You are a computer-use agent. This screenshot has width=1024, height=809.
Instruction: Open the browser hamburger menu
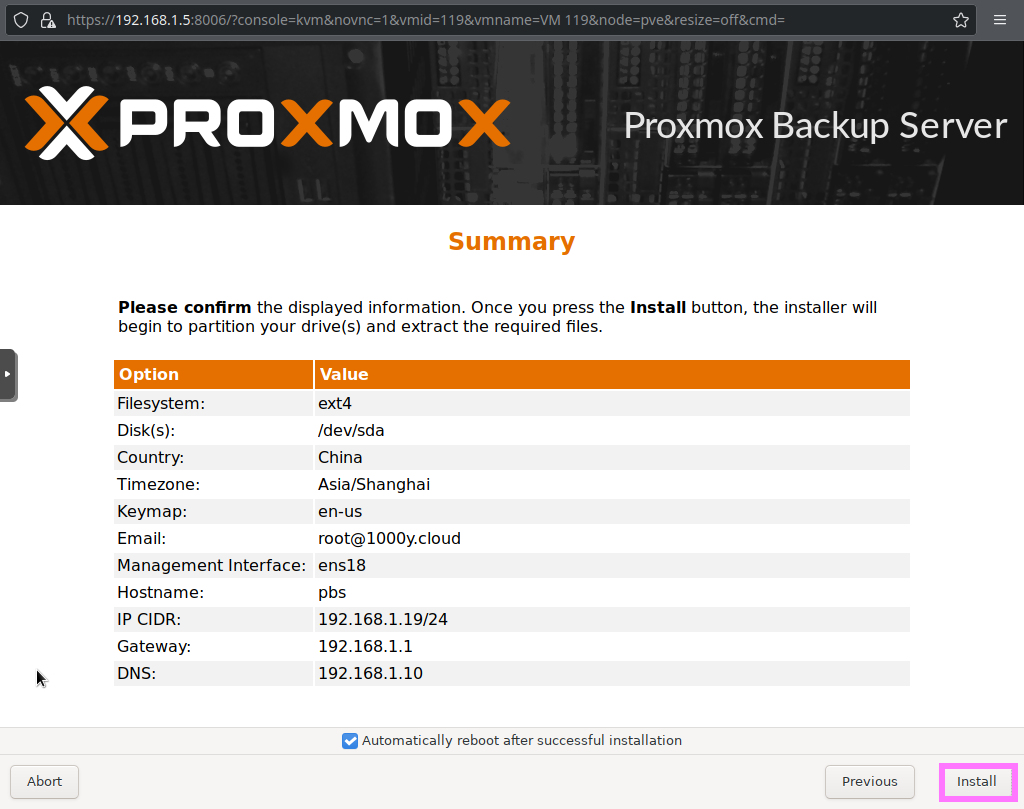coord(1000,20)
